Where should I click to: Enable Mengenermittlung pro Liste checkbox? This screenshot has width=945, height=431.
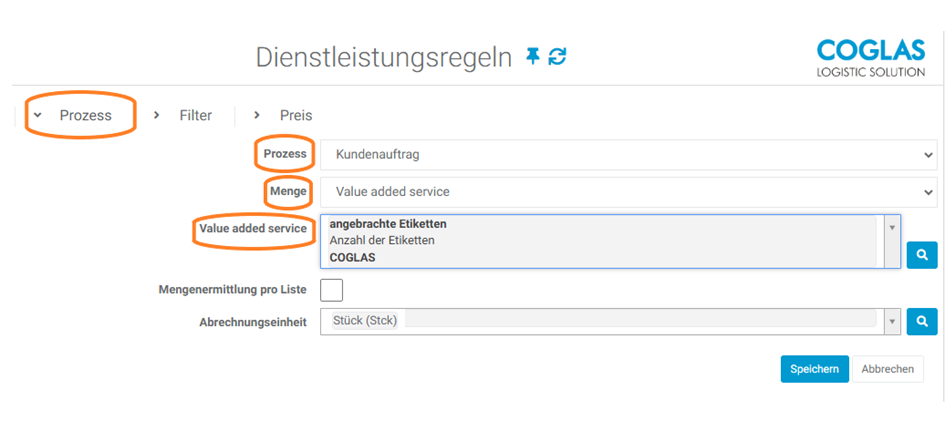pyautogui.click(x=331, y=290)
